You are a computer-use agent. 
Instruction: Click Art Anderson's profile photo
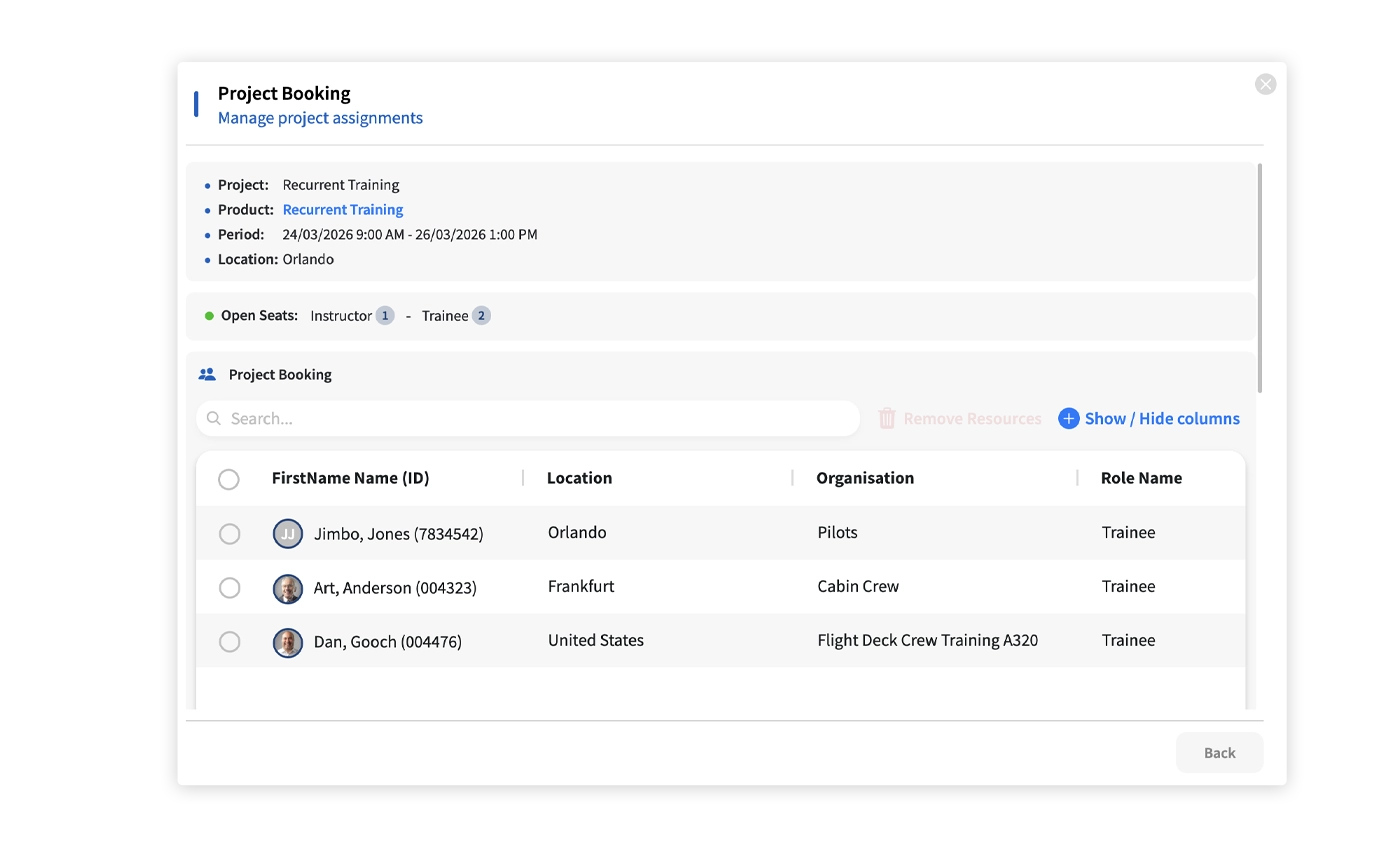[x=288, y=588]
